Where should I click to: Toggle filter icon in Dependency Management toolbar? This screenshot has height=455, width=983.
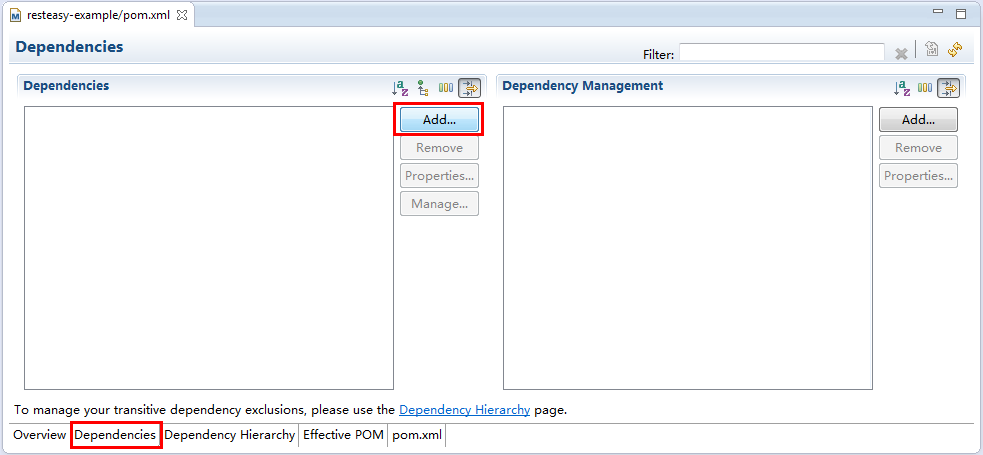[x=949, y=88]
